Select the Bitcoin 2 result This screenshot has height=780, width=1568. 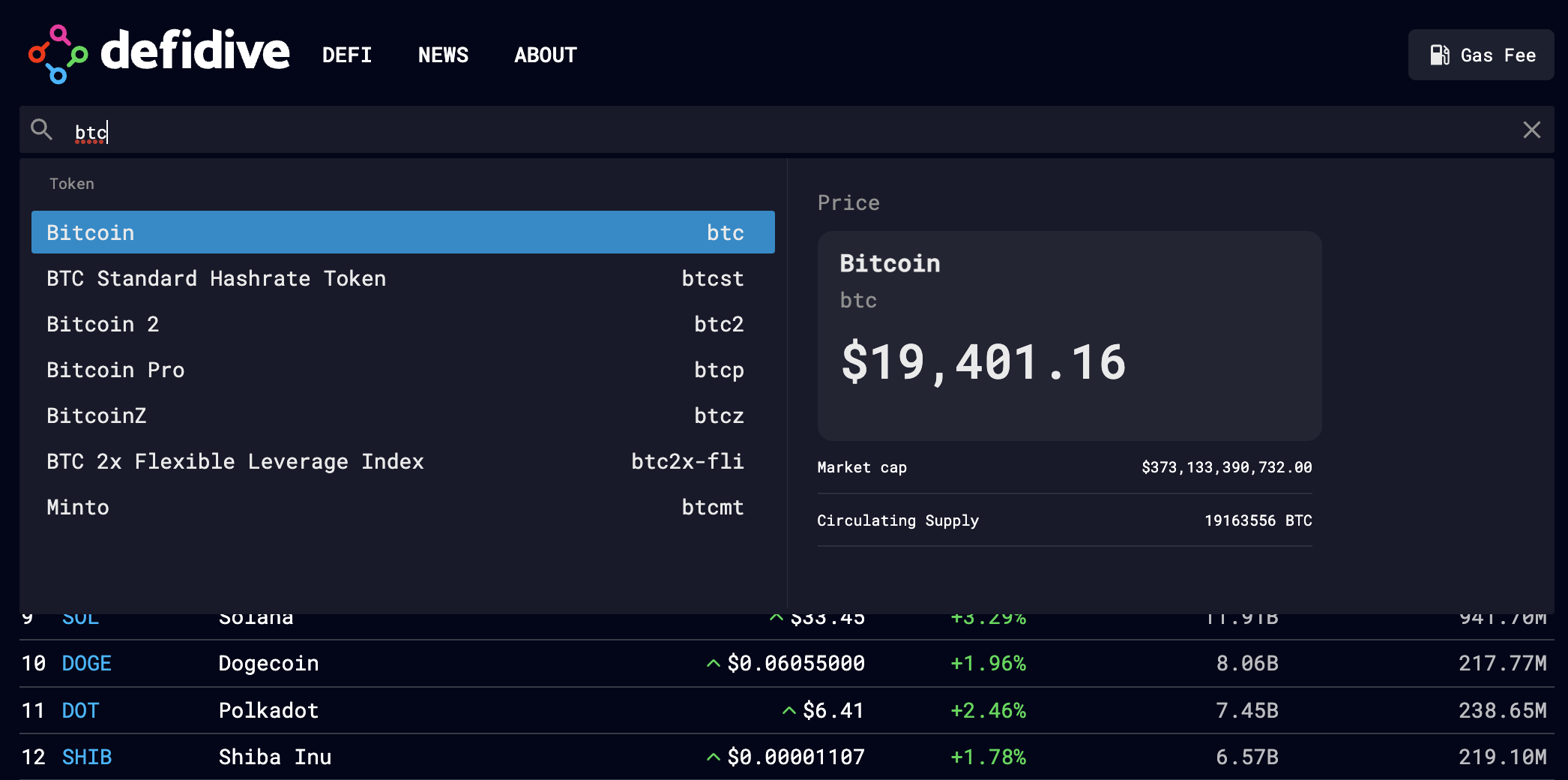pos(403,324)
